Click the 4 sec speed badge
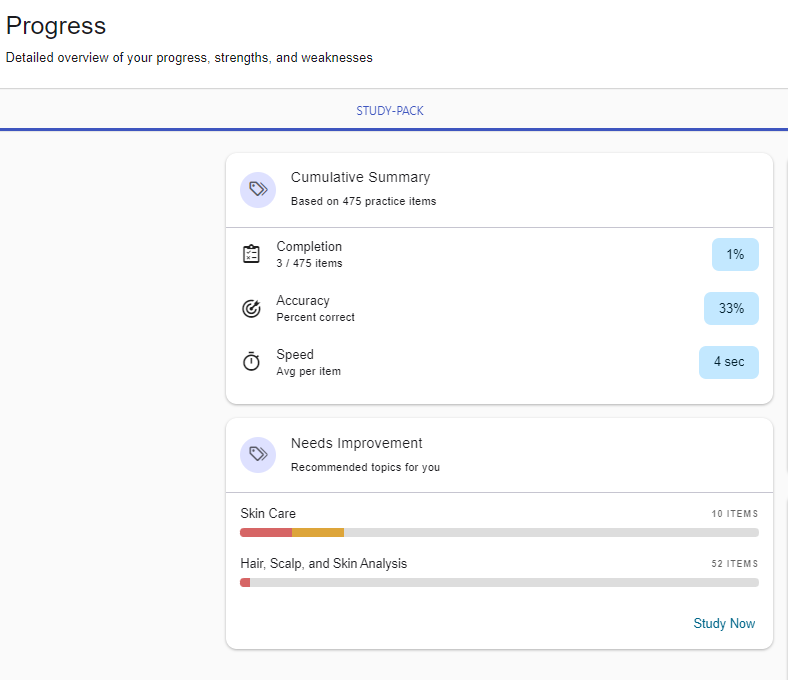 (728, 362)
